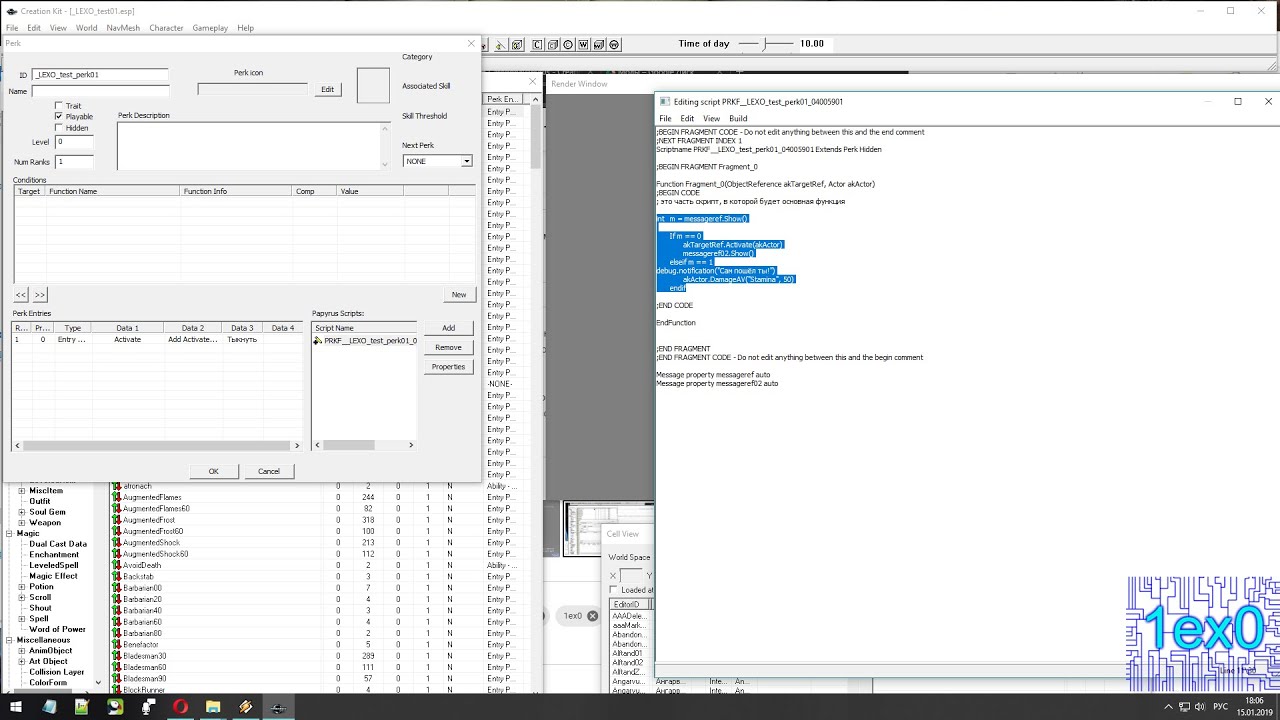Open the Windows Start menu
This screenshot has width=1280, height=720.
(17, 706)
